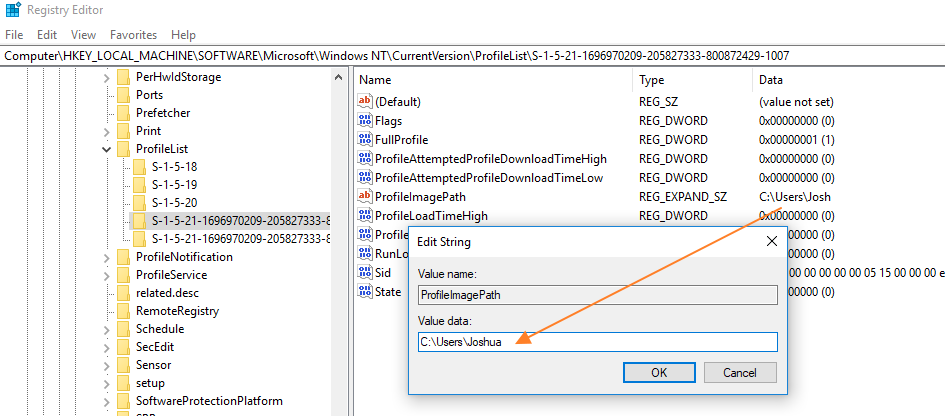The width and height of the screenshot is (945, 416).
Task: Click the FullProfile DWORD value icon
Action: pos(365,139)
